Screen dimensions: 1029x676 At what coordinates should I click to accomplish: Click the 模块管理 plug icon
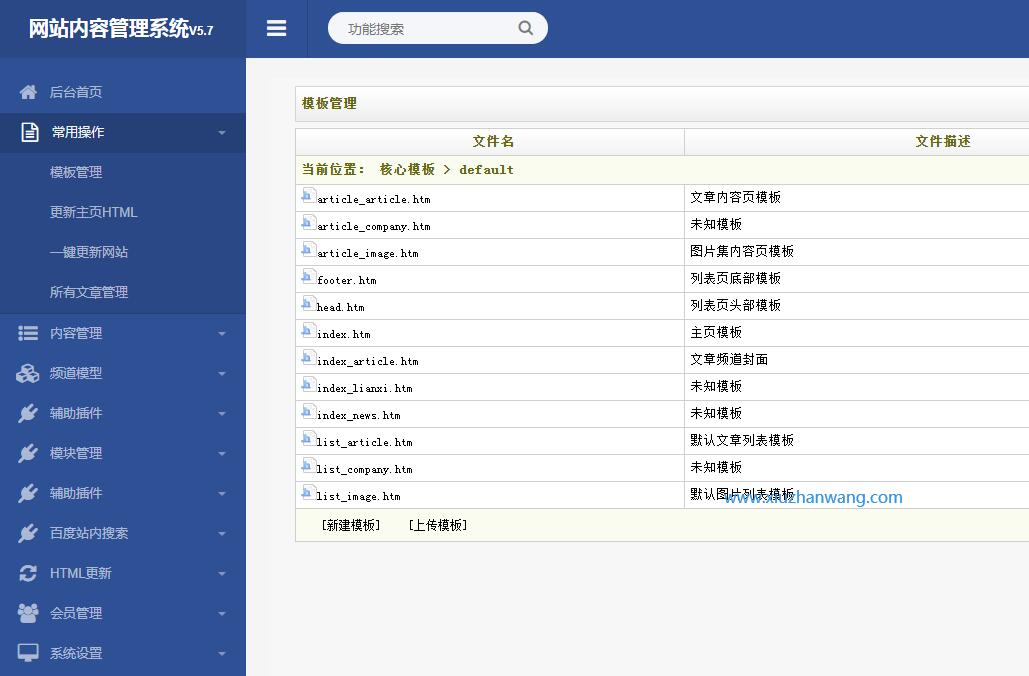(x=28, y=453)
